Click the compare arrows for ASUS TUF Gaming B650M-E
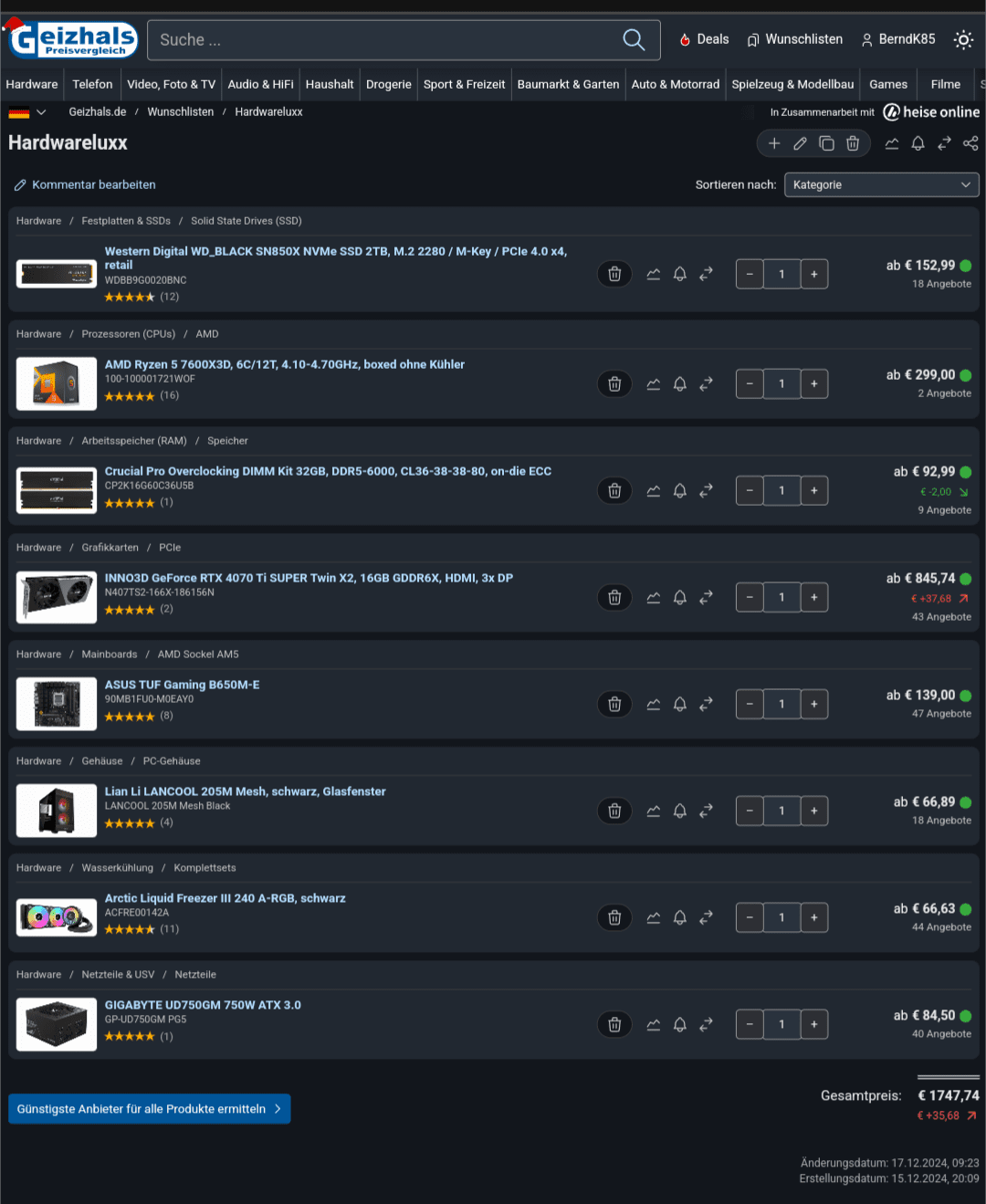Viewport: 986px width, 1204px height. [707, 704]
